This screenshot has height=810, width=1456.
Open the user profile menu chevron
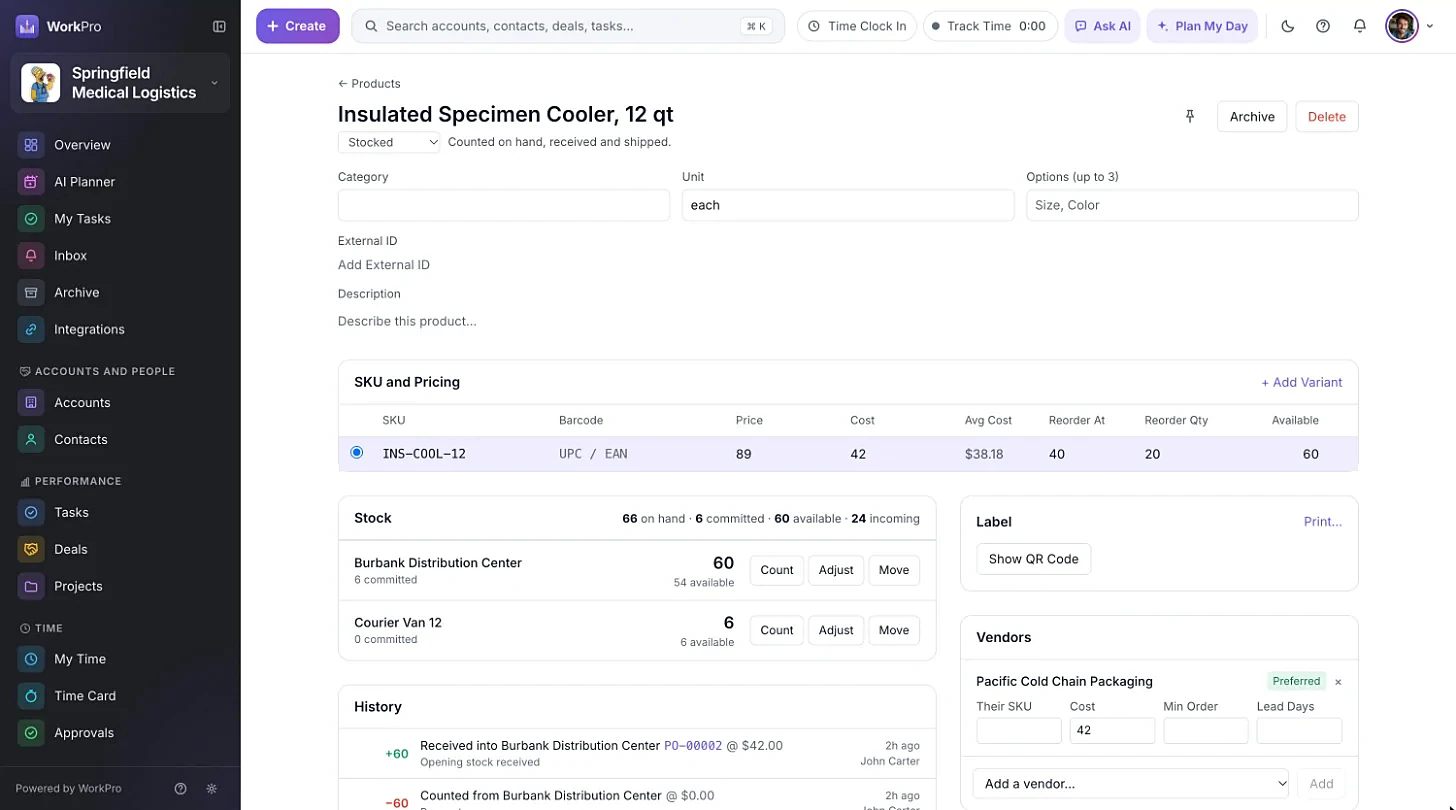coord(1430,26)
